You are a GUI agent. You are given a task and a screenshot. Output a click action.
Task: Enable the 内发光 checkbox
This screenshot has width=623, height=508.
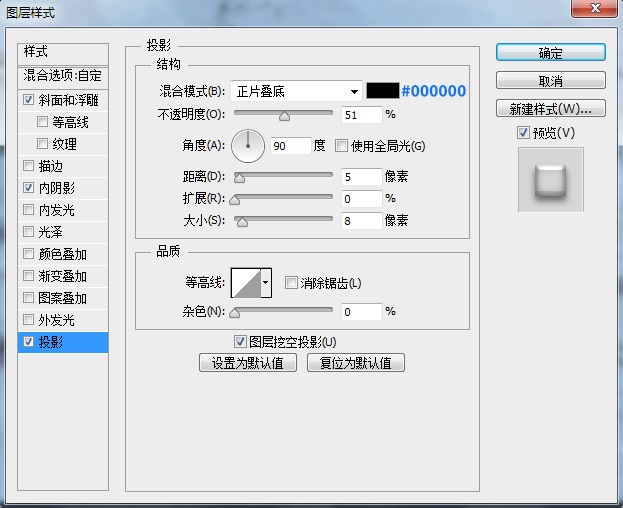coord(28,209)
